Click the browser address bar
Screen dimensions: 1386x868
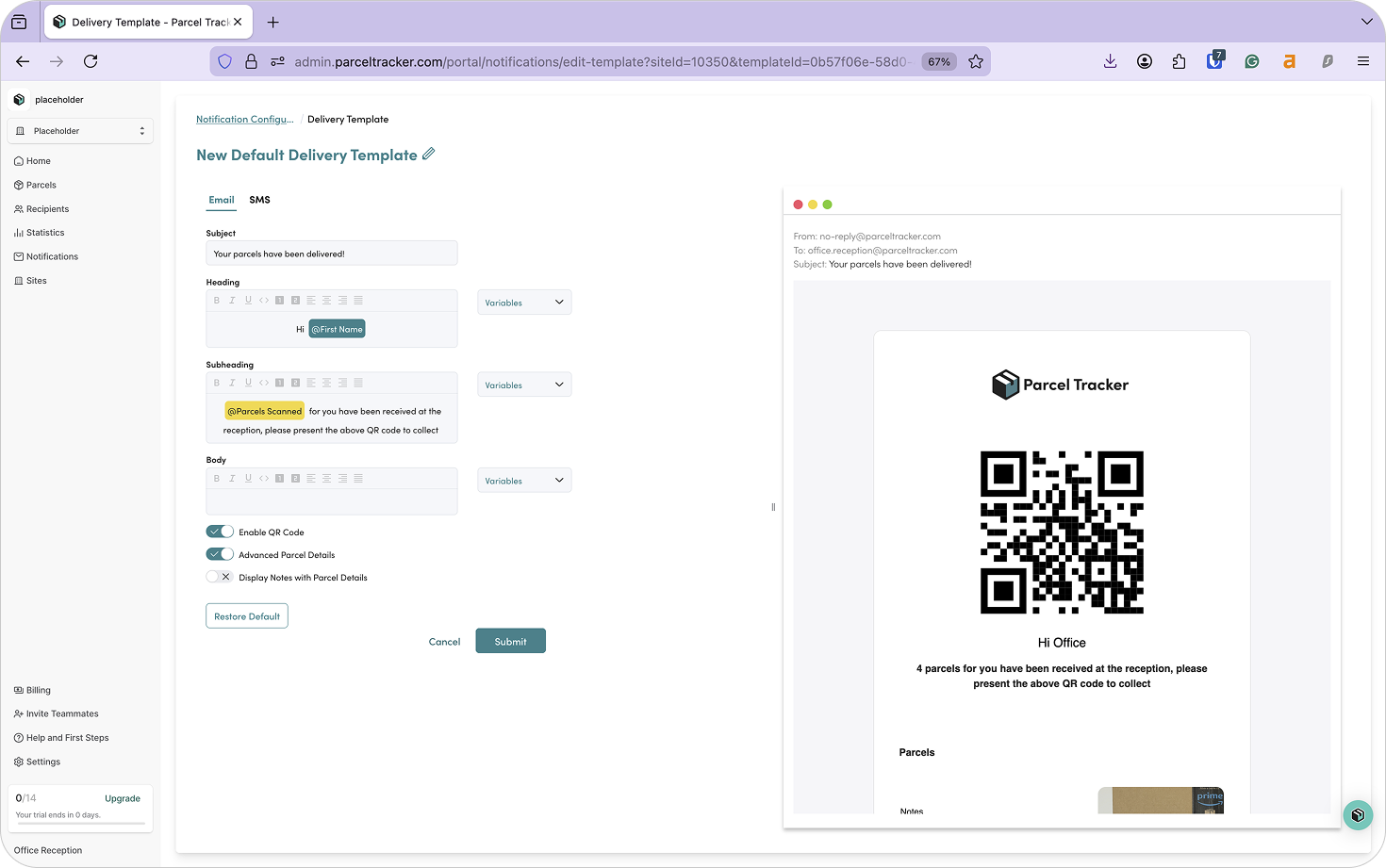tap(602, 61)
